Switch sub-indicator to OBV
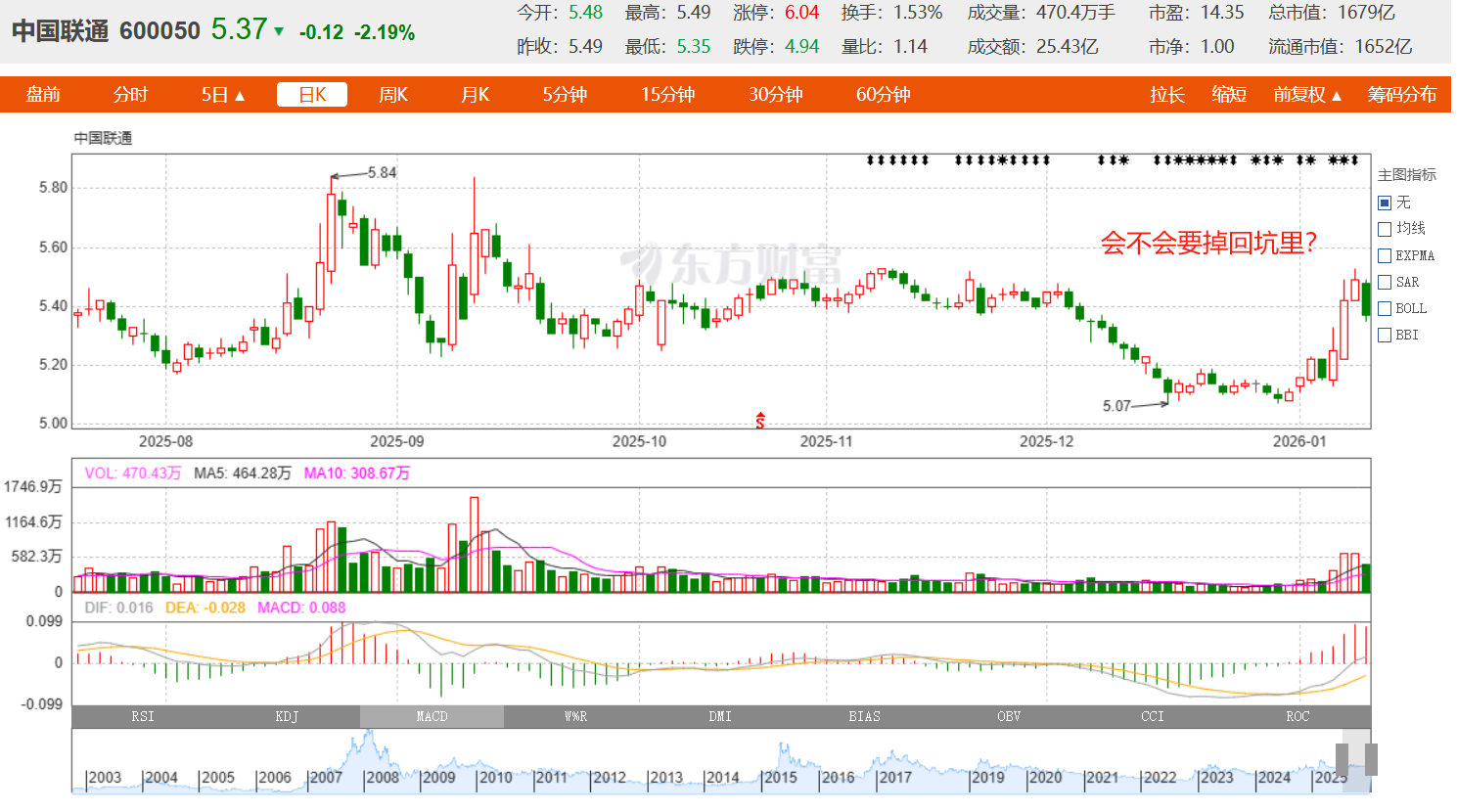1457x812 pixels. pos(1009,717)
